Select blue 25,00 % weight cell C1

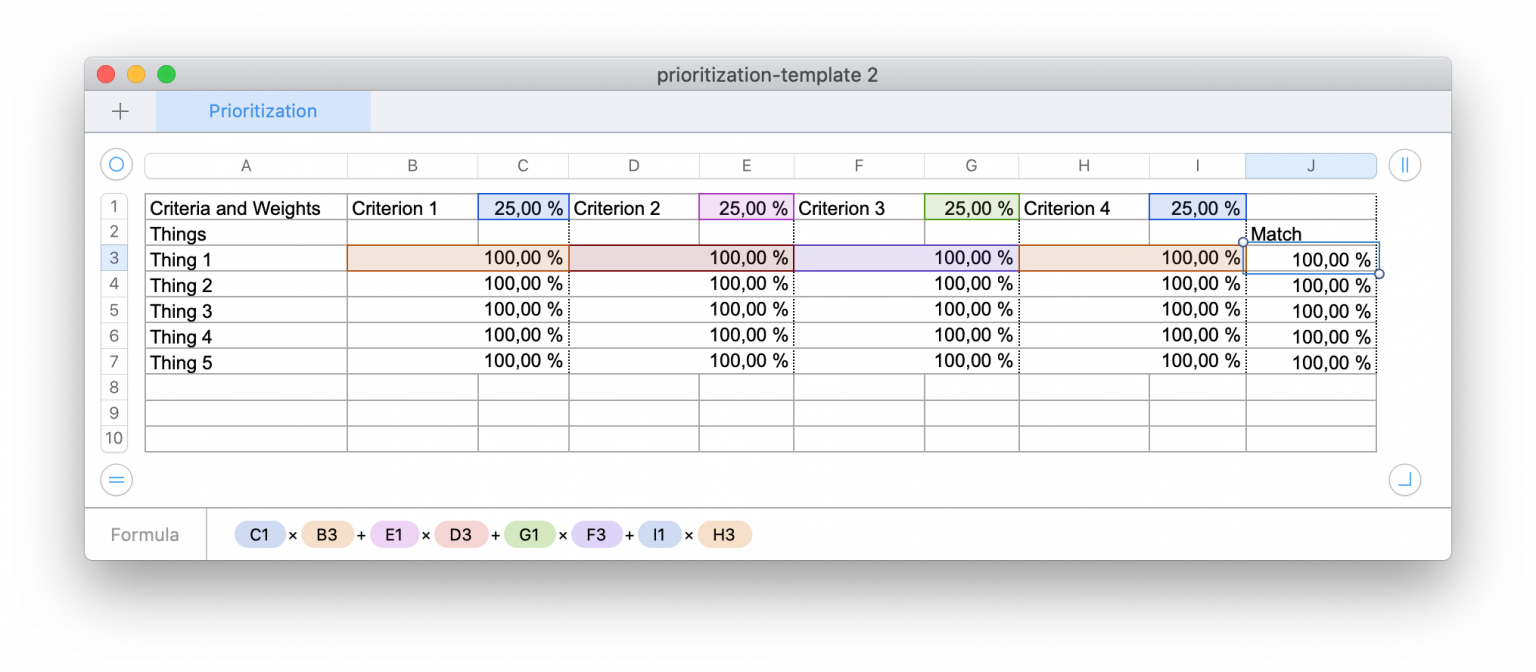[523, 207]
